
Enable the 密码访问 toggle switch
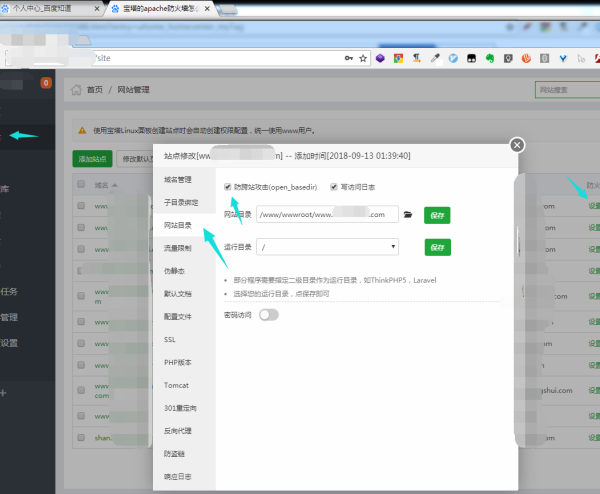[268, 315]
